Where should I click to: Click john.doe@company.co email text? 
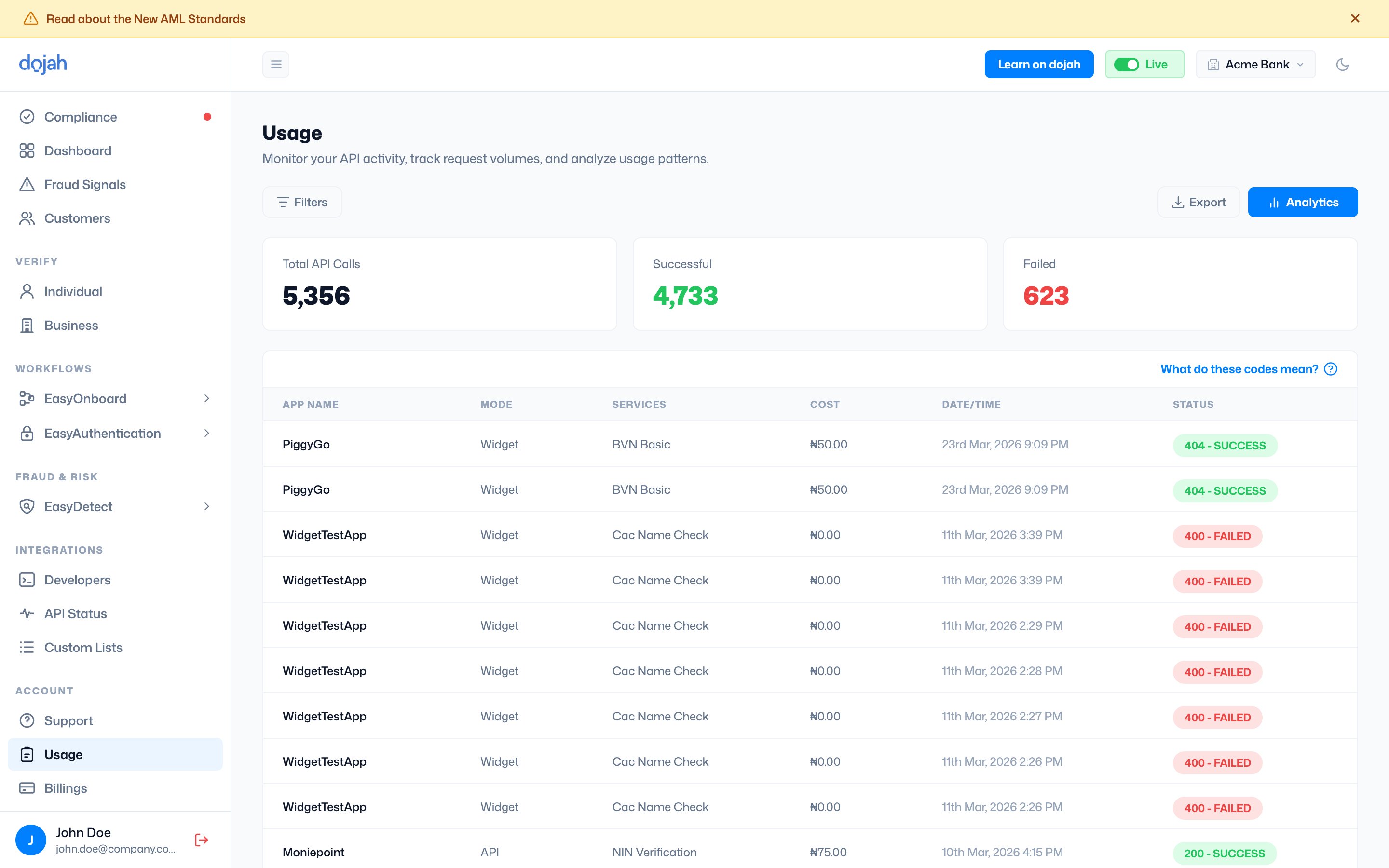115,849
